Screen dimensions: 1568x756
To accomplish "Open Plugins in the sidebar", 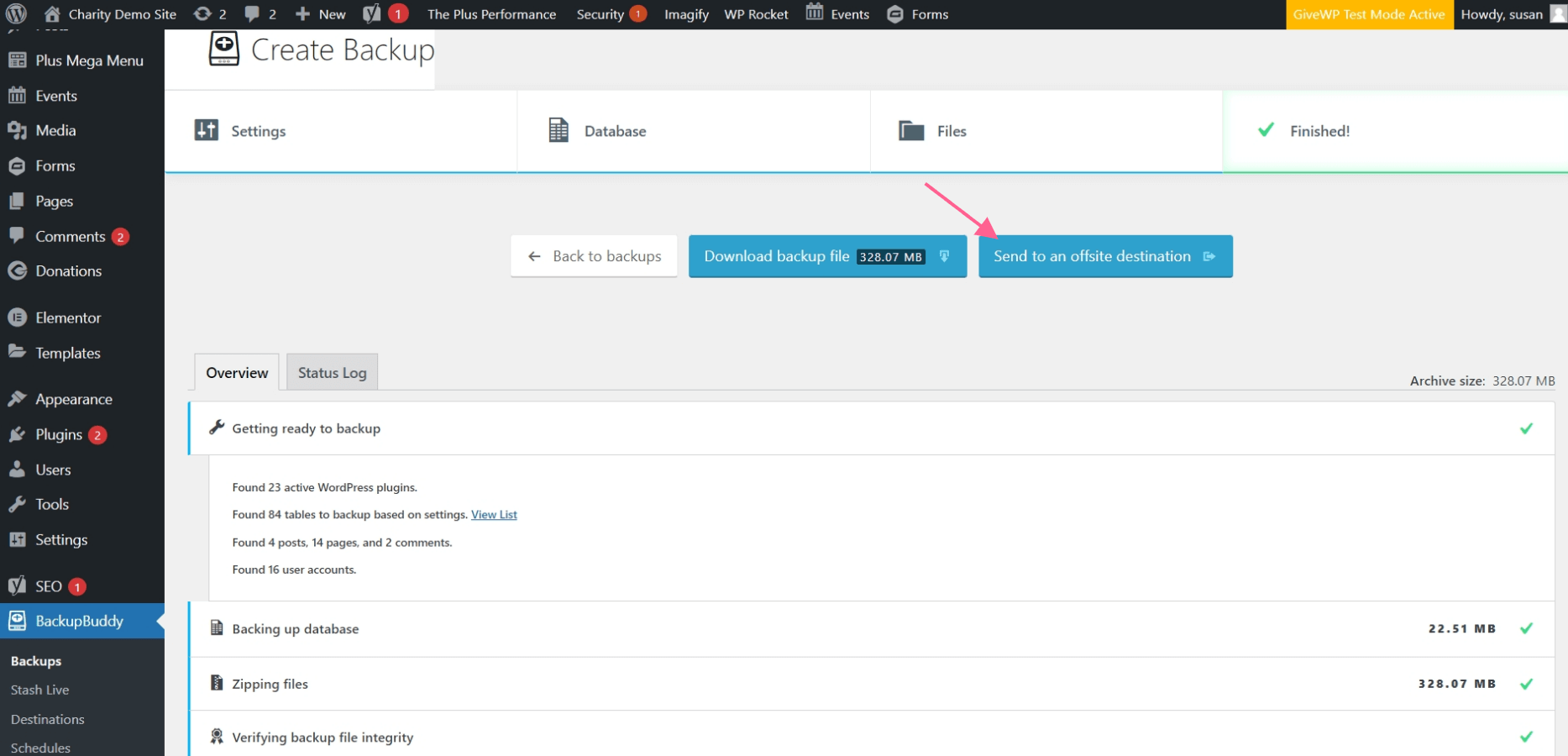I will tap(82, 434).
